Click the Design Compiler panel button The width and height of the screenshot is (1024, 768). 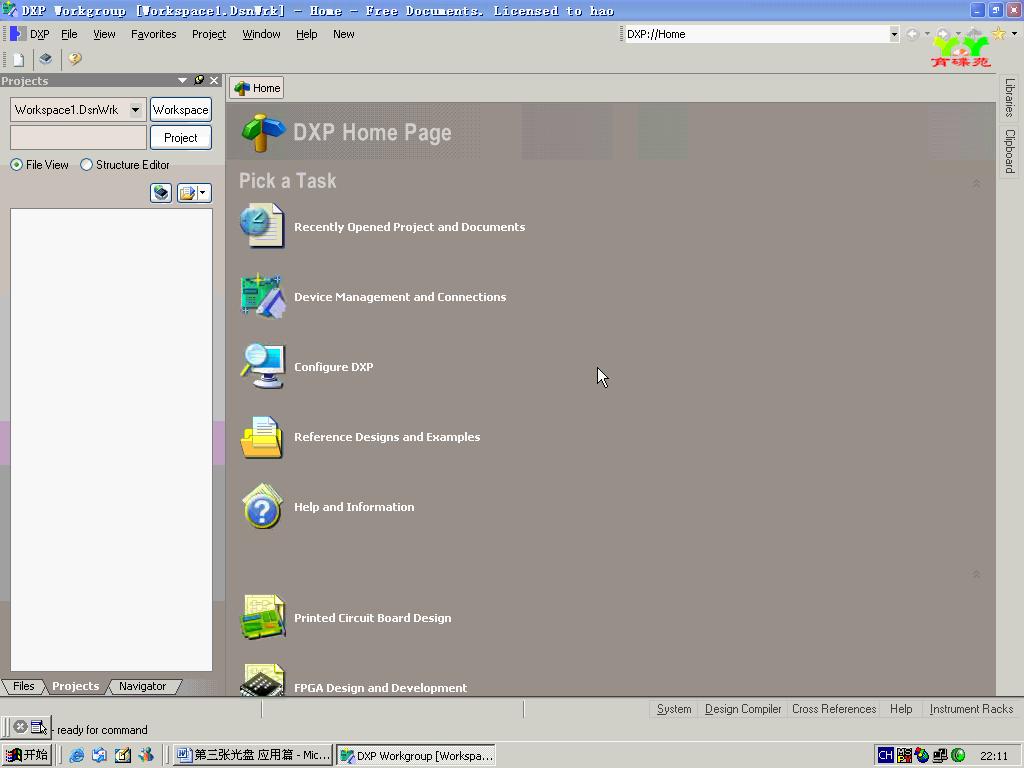pyautogui.click(x=743, y=709)
